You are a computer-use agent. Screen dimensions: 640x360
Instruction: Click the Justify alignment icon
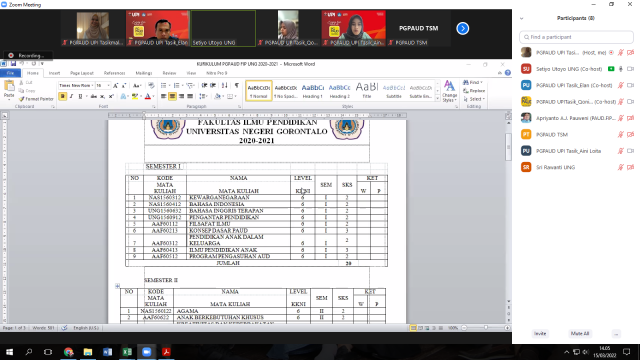click(190, 96)
